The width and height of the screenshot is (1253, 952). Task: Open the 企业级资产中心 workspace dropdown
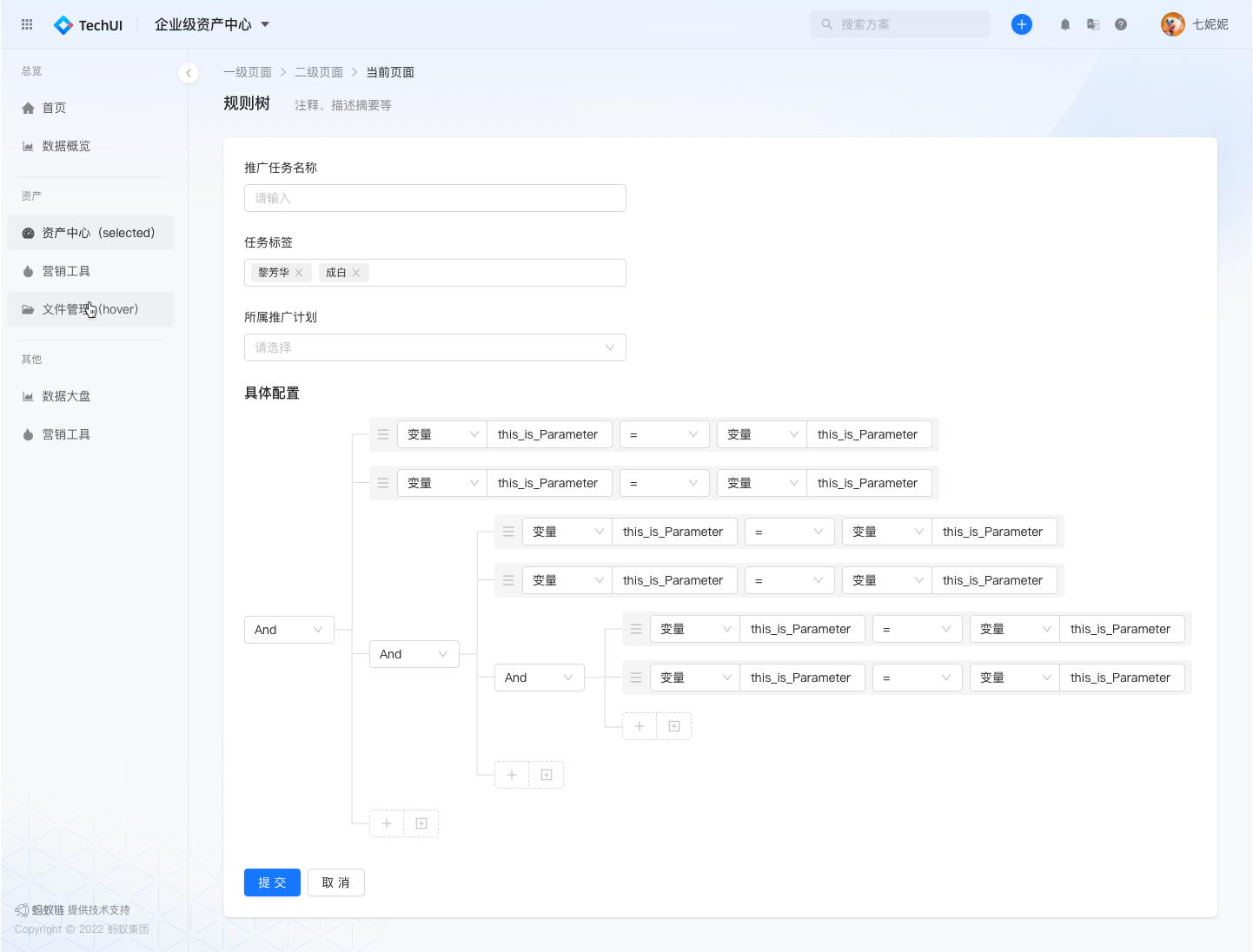coord(212,24)
